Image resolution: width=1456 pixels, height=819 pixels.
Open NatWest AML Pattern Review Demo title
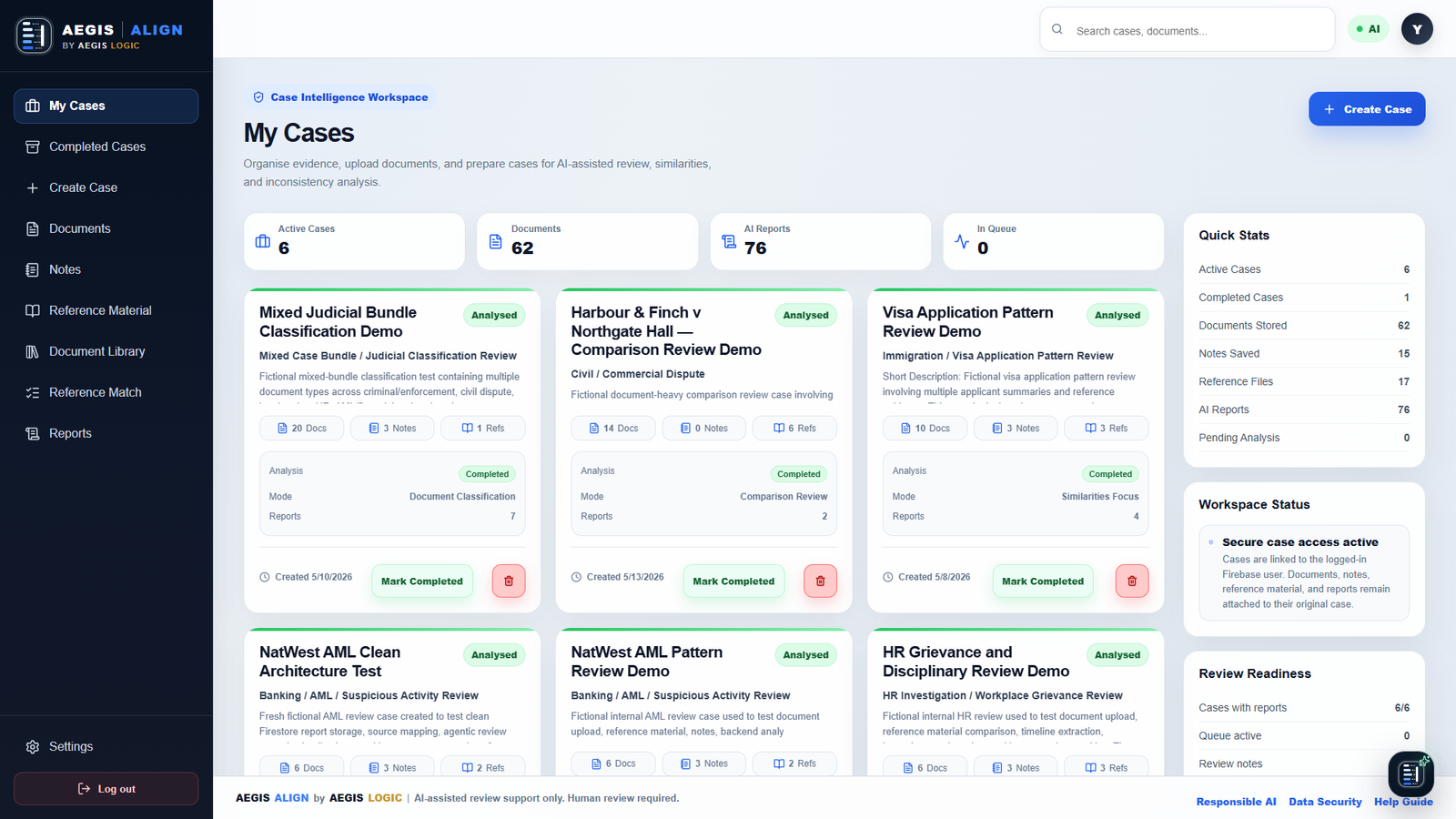[x=647, y=662]
